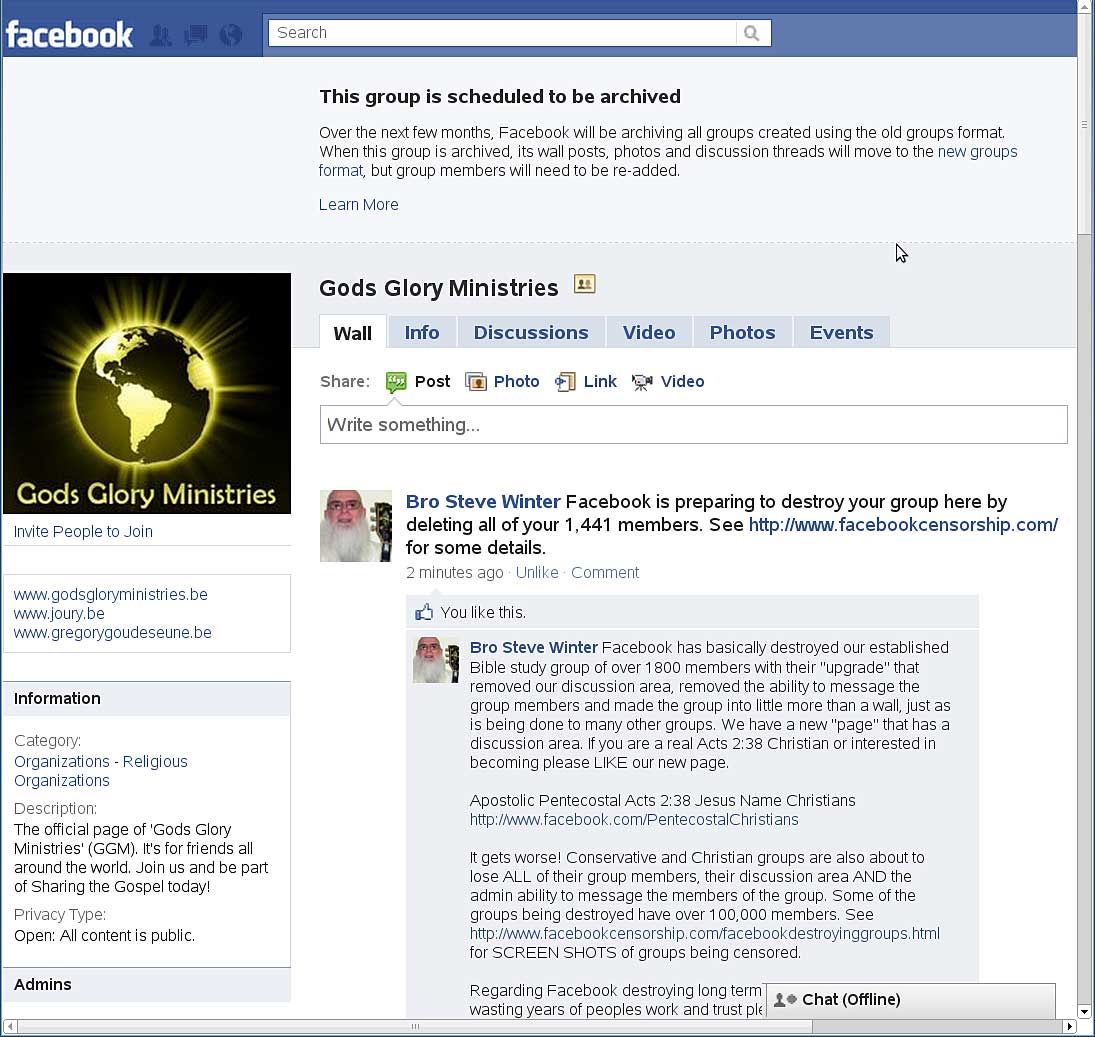Switch to the Info tab
This screenshot has width=1095, height=1037.
point(422,332)
